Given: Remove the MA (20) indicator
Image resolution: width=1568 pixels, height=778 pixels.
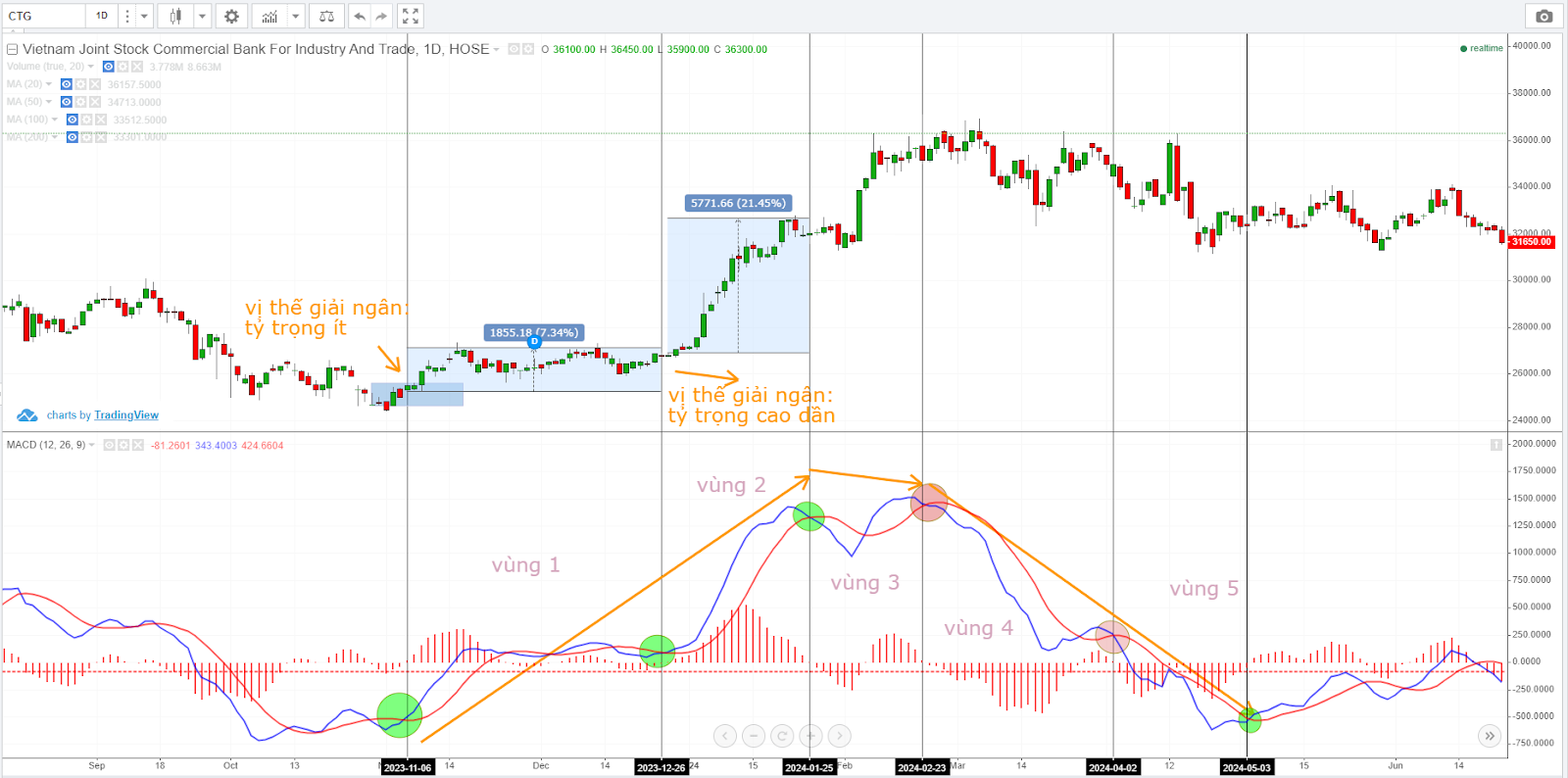Looking at the screenshot, I should tap(95, 84).
